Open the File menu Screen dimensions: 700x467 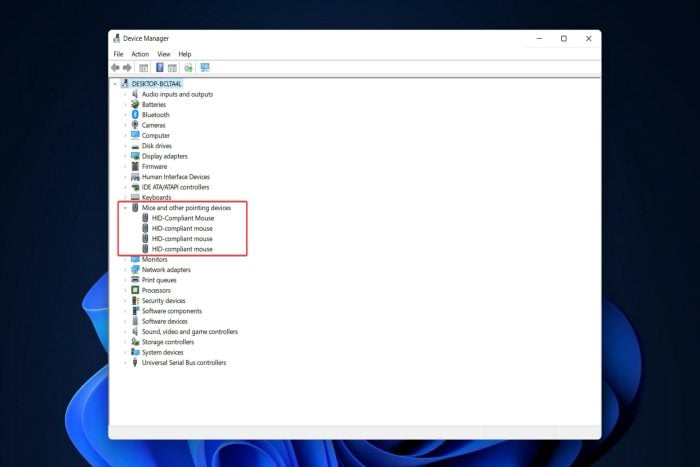click(118, 54)
